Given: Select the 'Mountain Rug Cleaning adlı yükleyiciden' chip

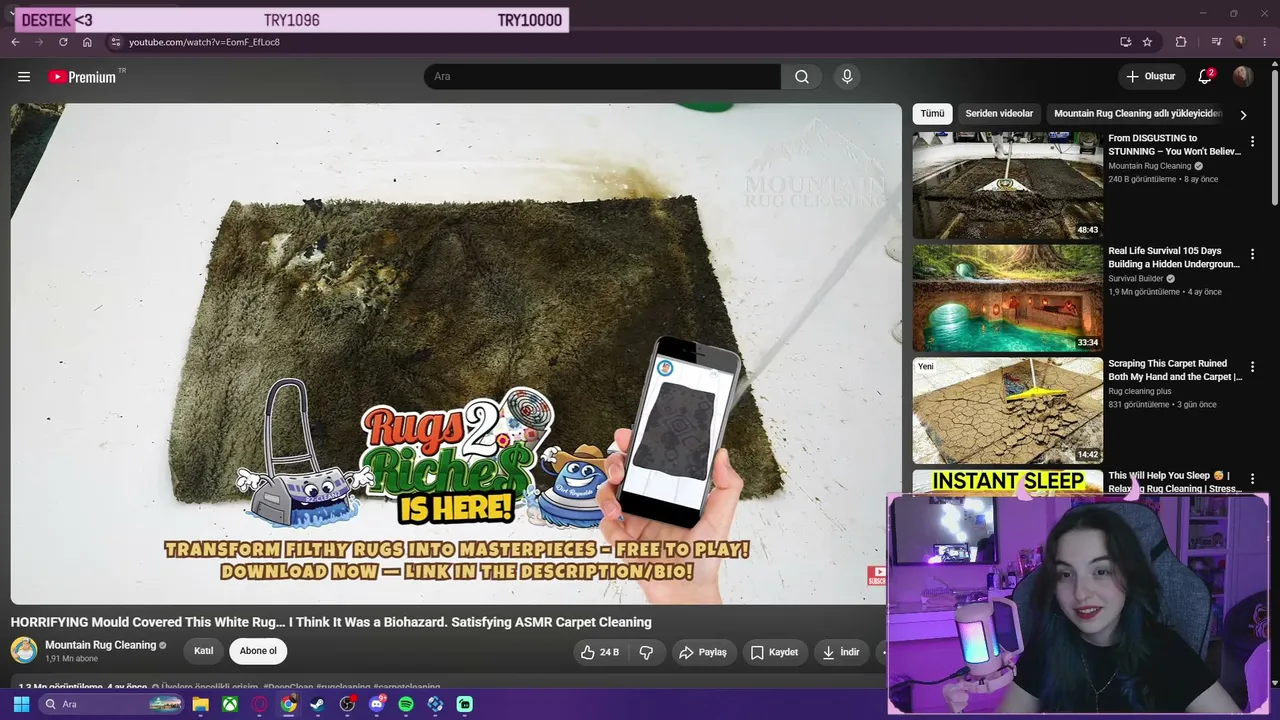Looking at the screenshot, I should [x=1138, y=114].
